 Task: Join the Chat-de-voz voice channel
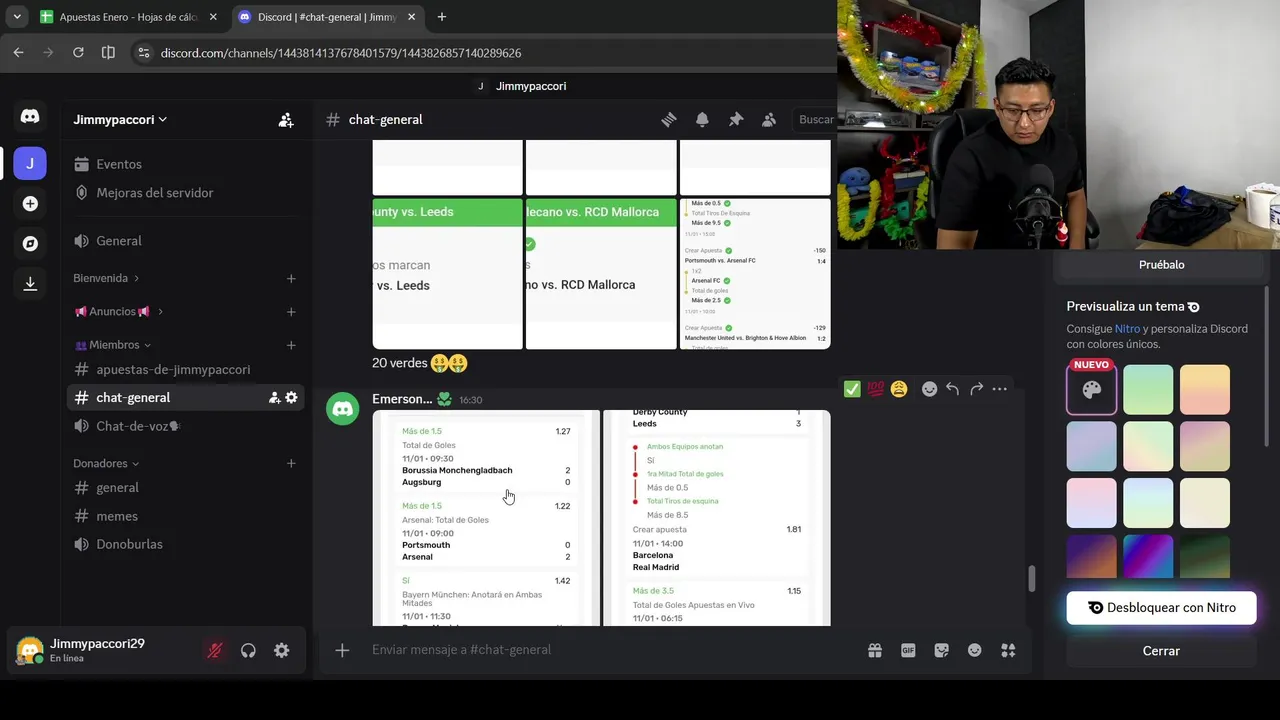coord(186,426)
